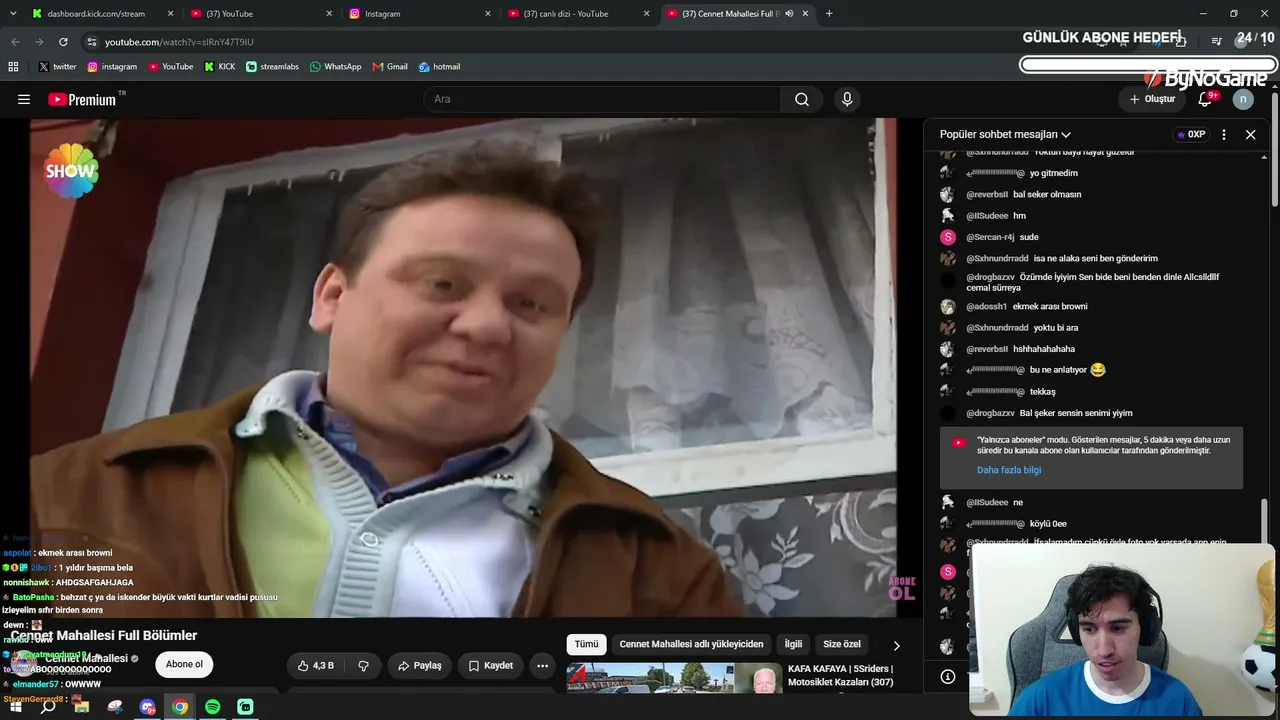Click the chat info icon below messages
This screenshot has height=720, width=1280.
coord(948,677)
